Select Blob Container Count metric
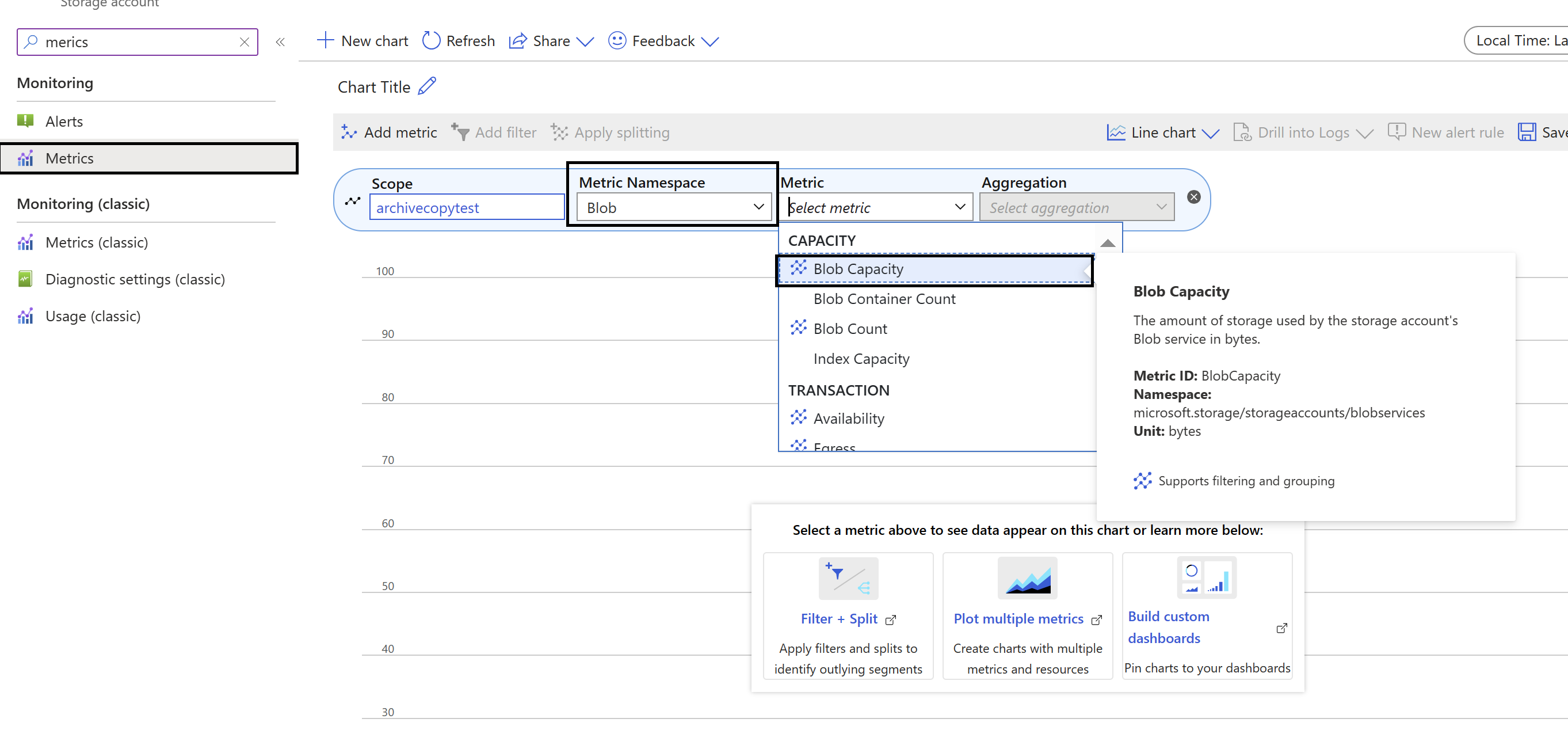This screenshot has width=1568, height=749. (884, 298)
